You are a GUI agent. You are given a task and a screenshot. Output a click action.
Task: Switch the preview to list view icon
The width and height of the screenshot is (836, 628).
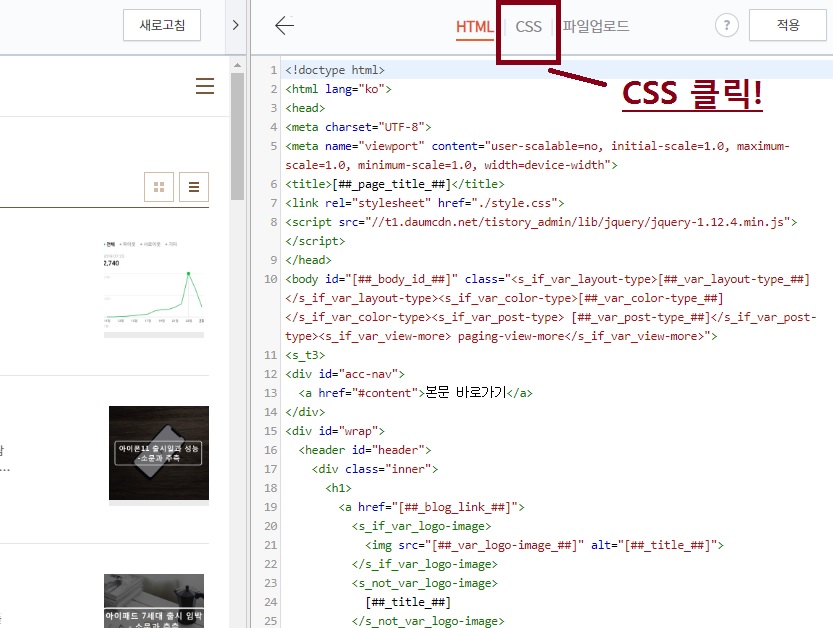(x=194, y=187)
